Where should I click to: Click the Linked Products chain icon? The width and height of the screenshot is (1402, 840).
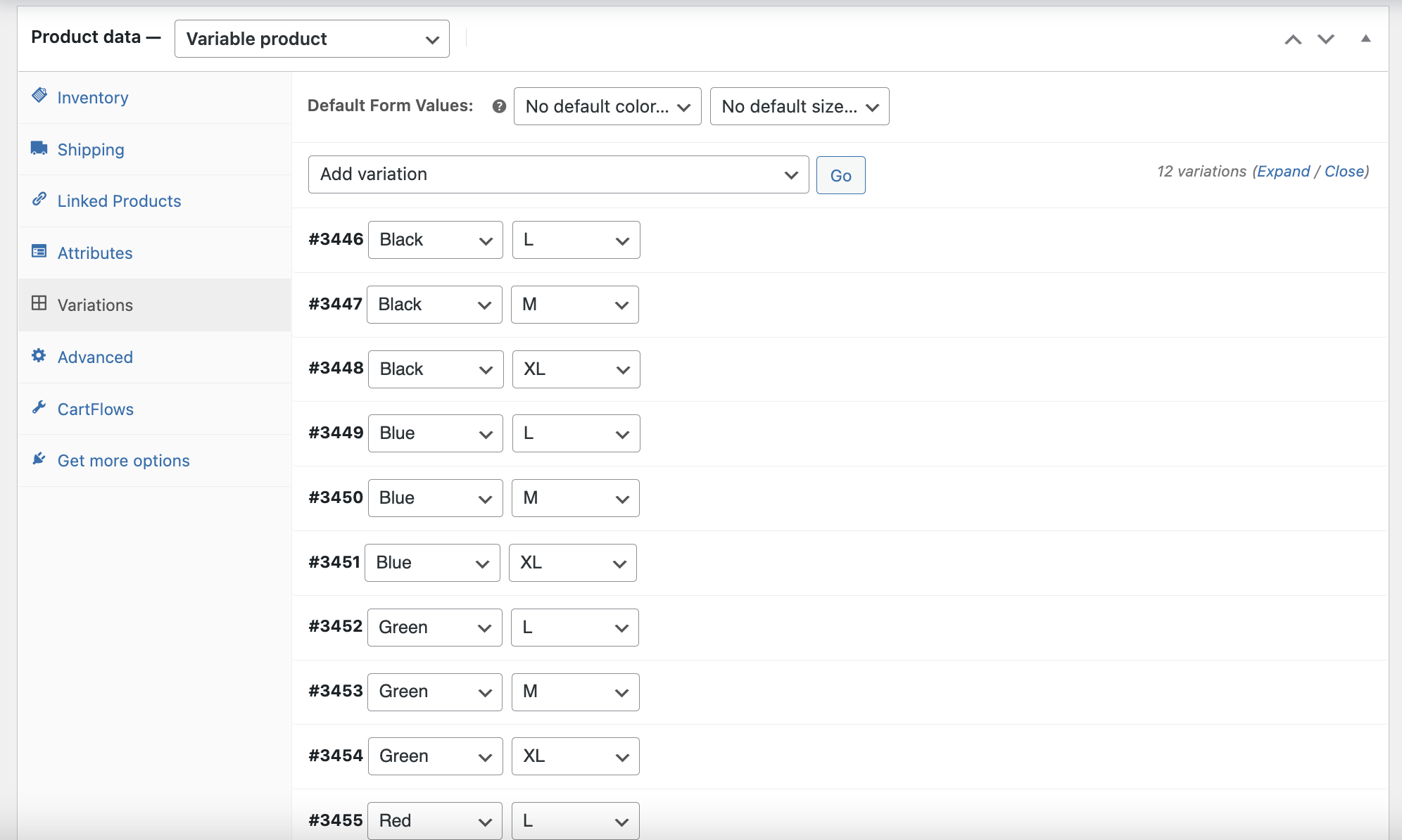coord(39,199)
